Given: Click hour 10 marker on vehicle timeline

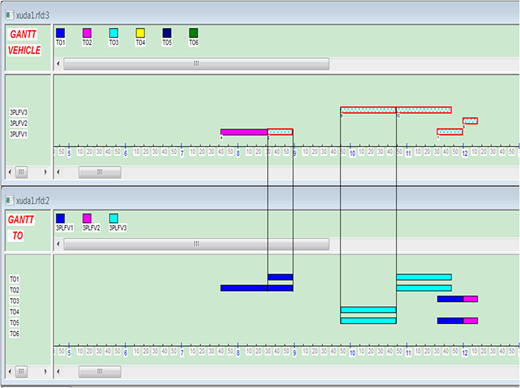Looking at the screenshot, I should pos(352,154).
